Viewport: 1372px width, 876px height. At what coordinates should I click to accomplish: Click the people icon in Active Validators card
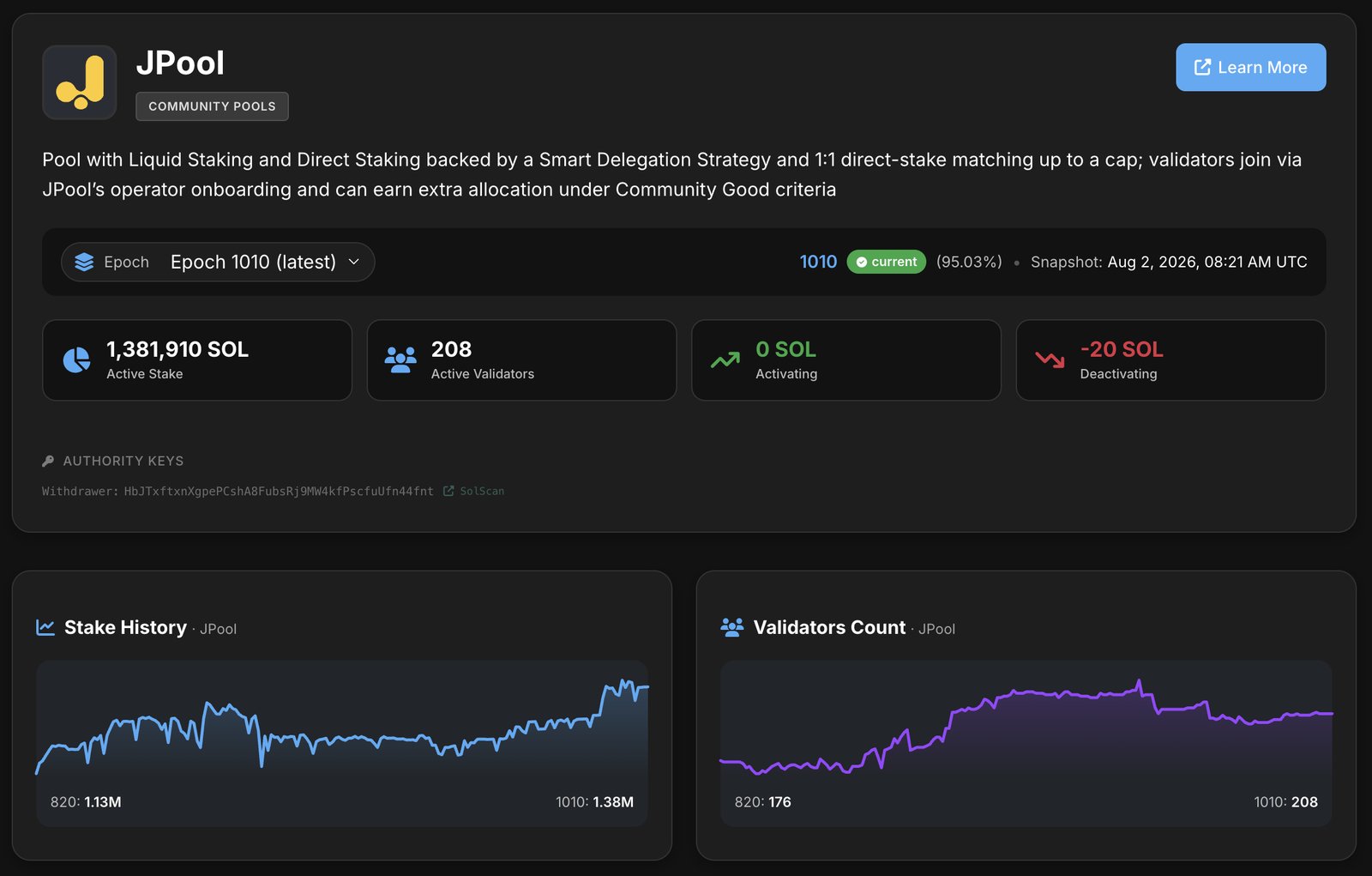[x=400, y=360]
